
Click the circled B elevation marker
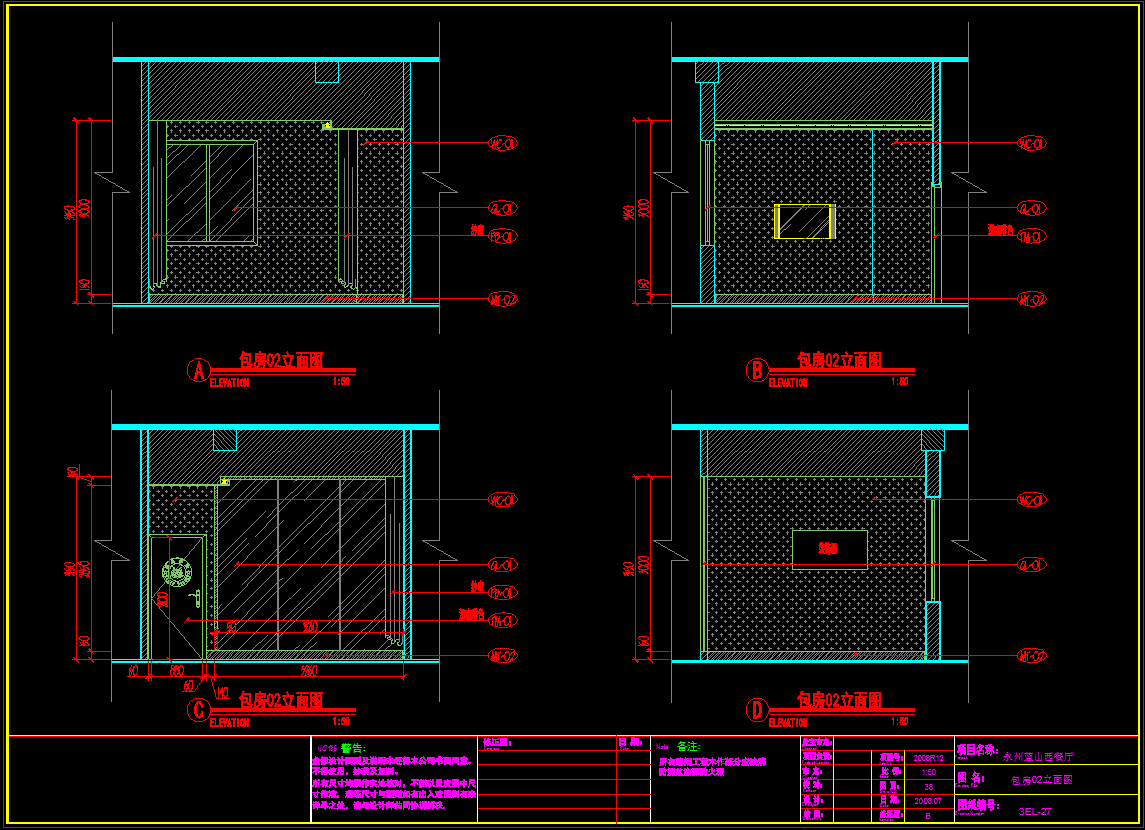coord(757,371)
